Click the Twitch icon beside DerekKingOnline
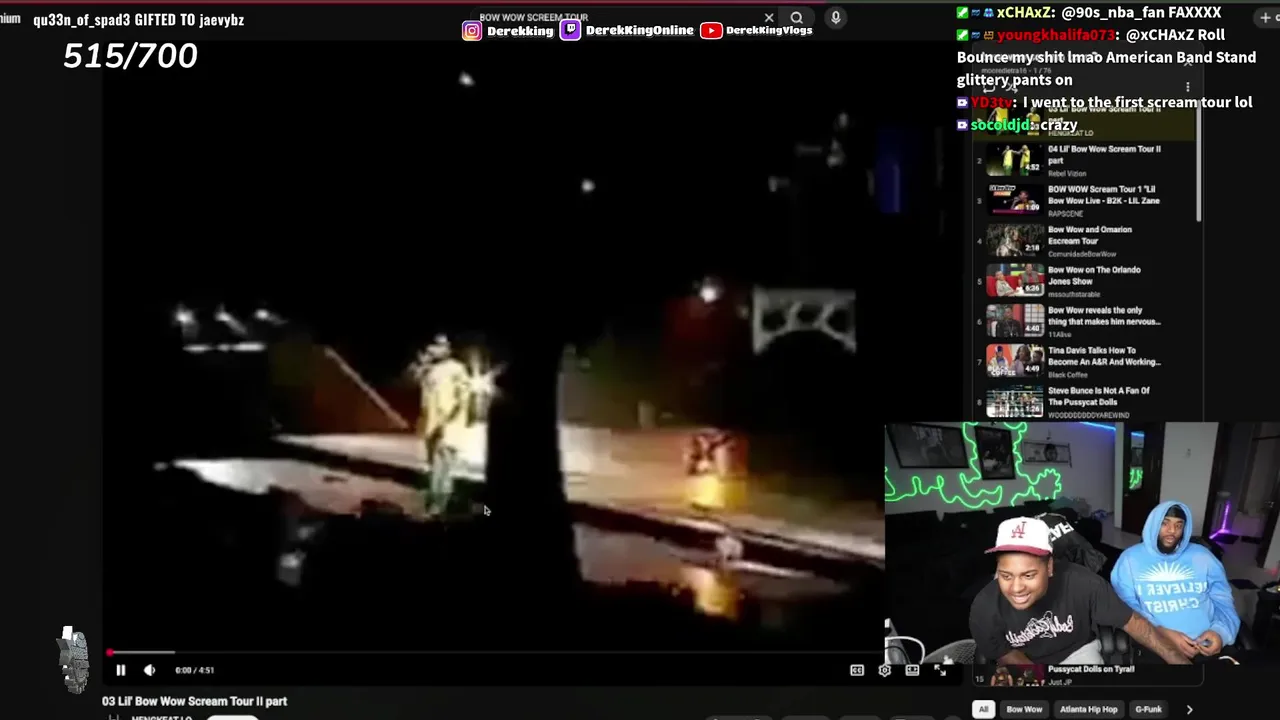 click(570, 30)
